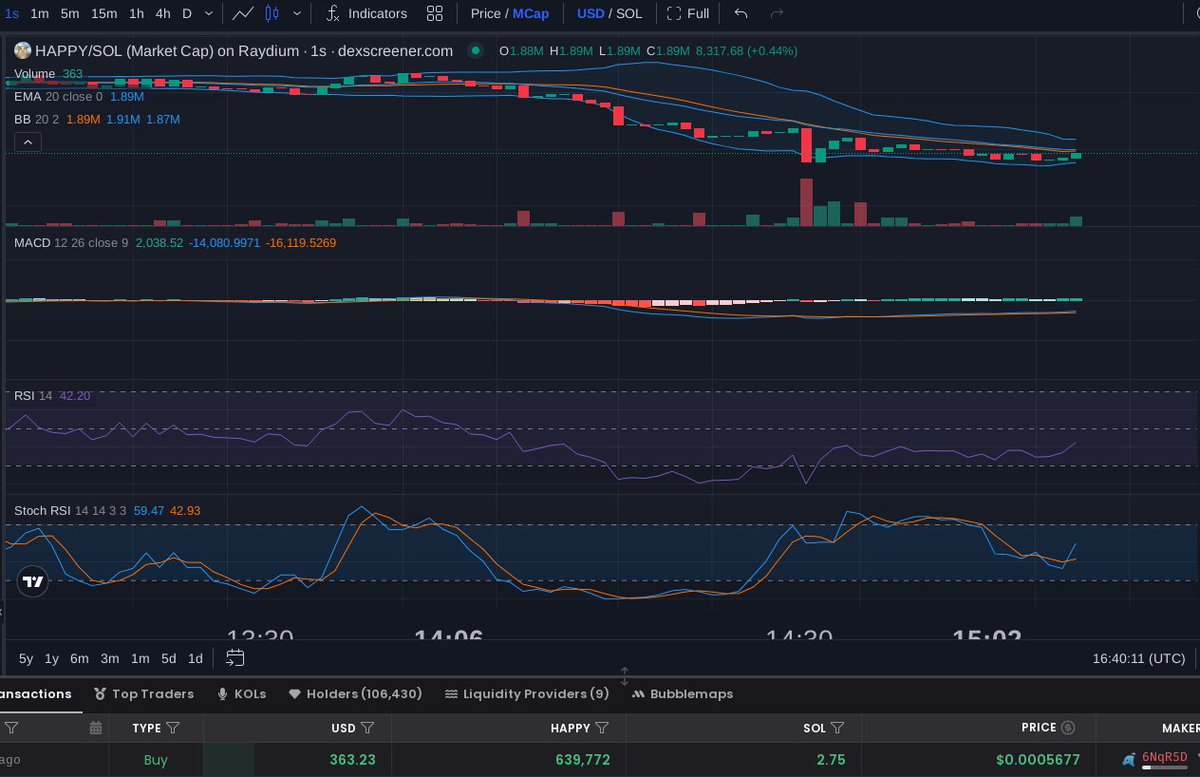Image resolution: width=1200 pixels, height=777 pixels.
Task: Set chart currency to SOL
Action: [x=629, y=14]
